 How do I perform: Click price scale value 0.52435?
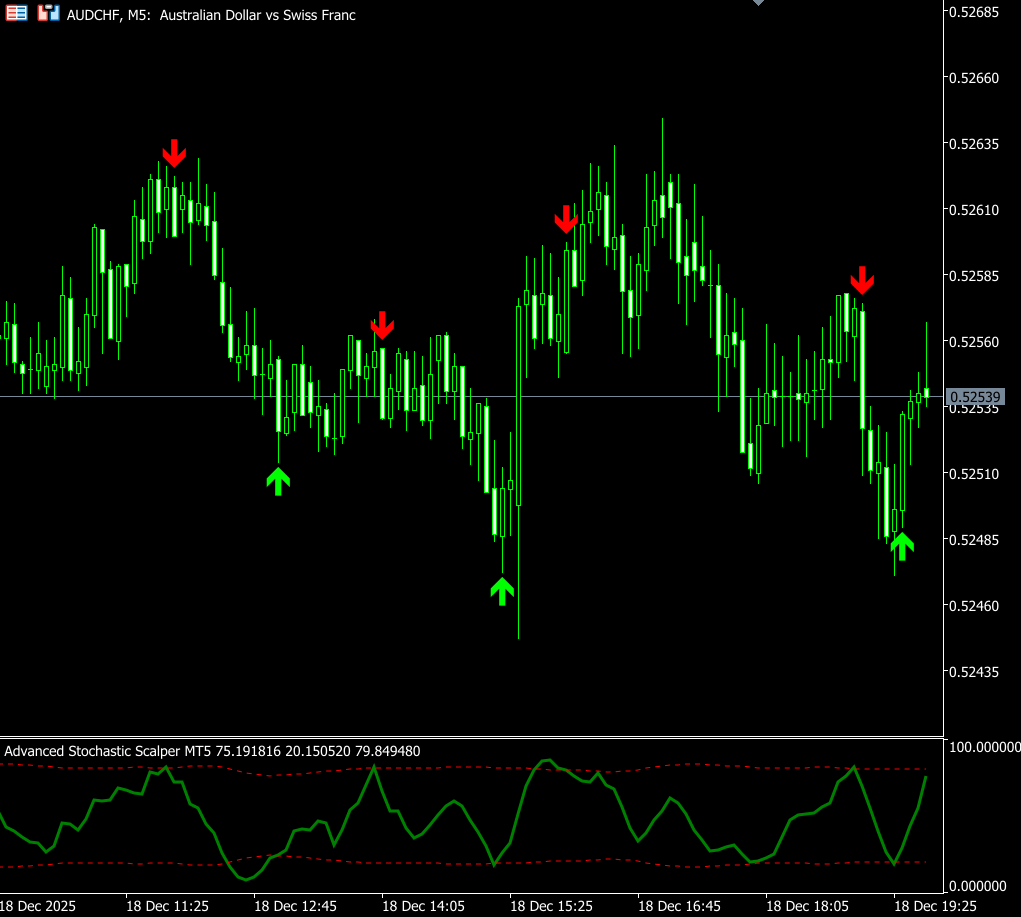[974, 672]
